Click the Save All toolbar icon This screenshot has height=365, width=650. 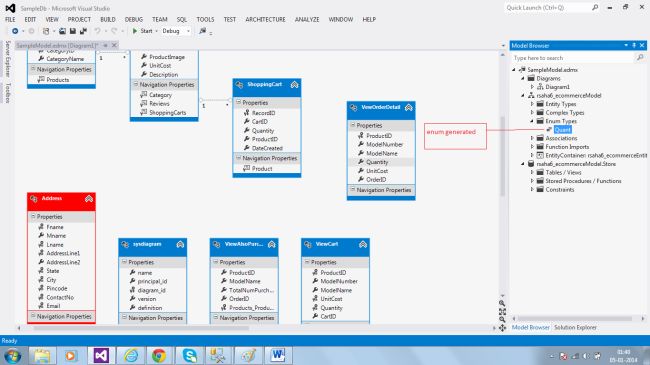83,31
